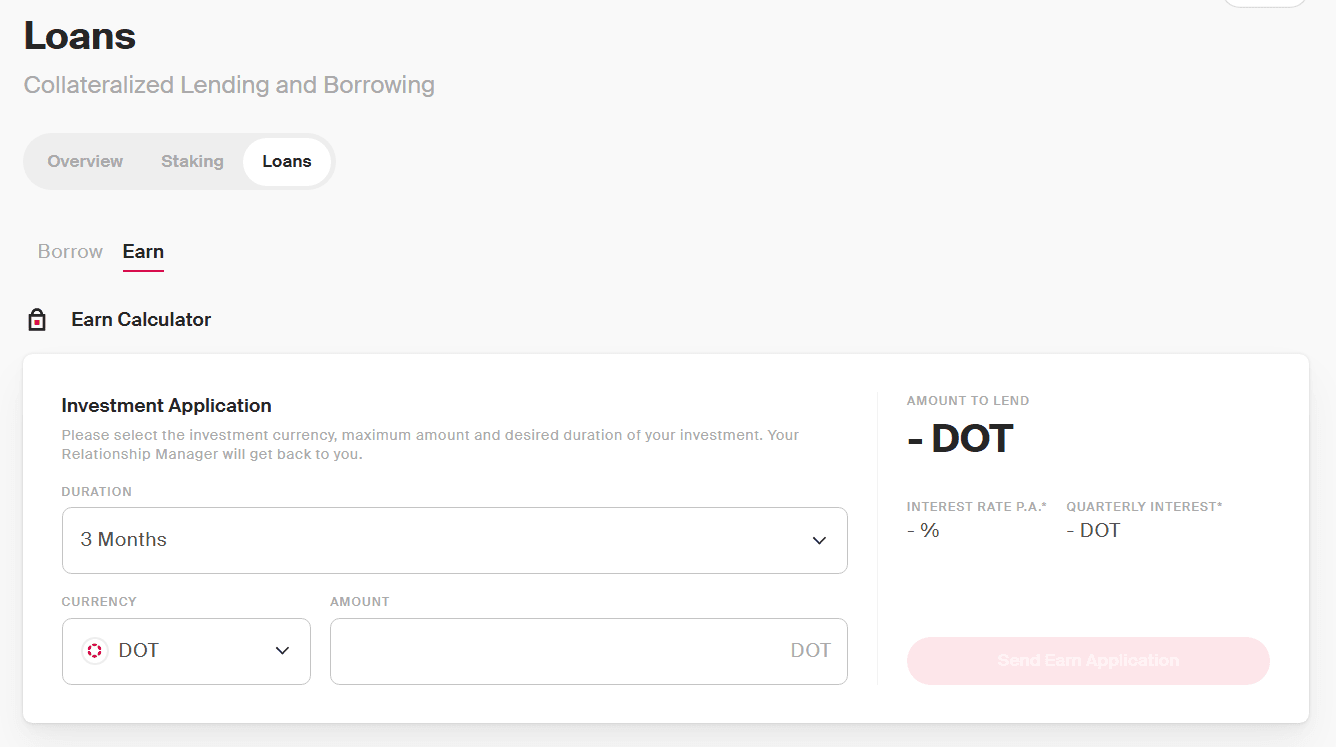Image resolution: width=1336 pixels, height=747 pixels.
Task: Click the Investment Application title
Action: pyautogui.click(x=166, y=406)
